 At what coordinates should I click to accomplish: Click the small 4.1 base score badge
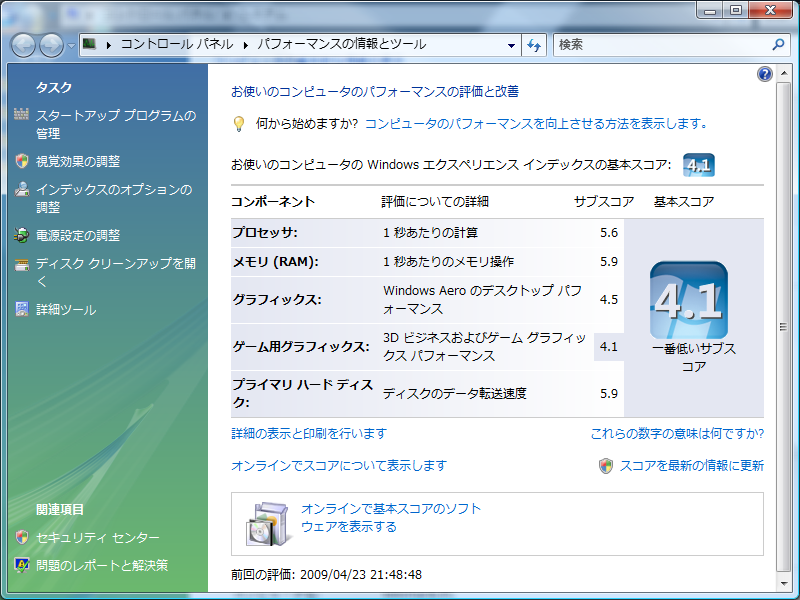coord(698,165)
